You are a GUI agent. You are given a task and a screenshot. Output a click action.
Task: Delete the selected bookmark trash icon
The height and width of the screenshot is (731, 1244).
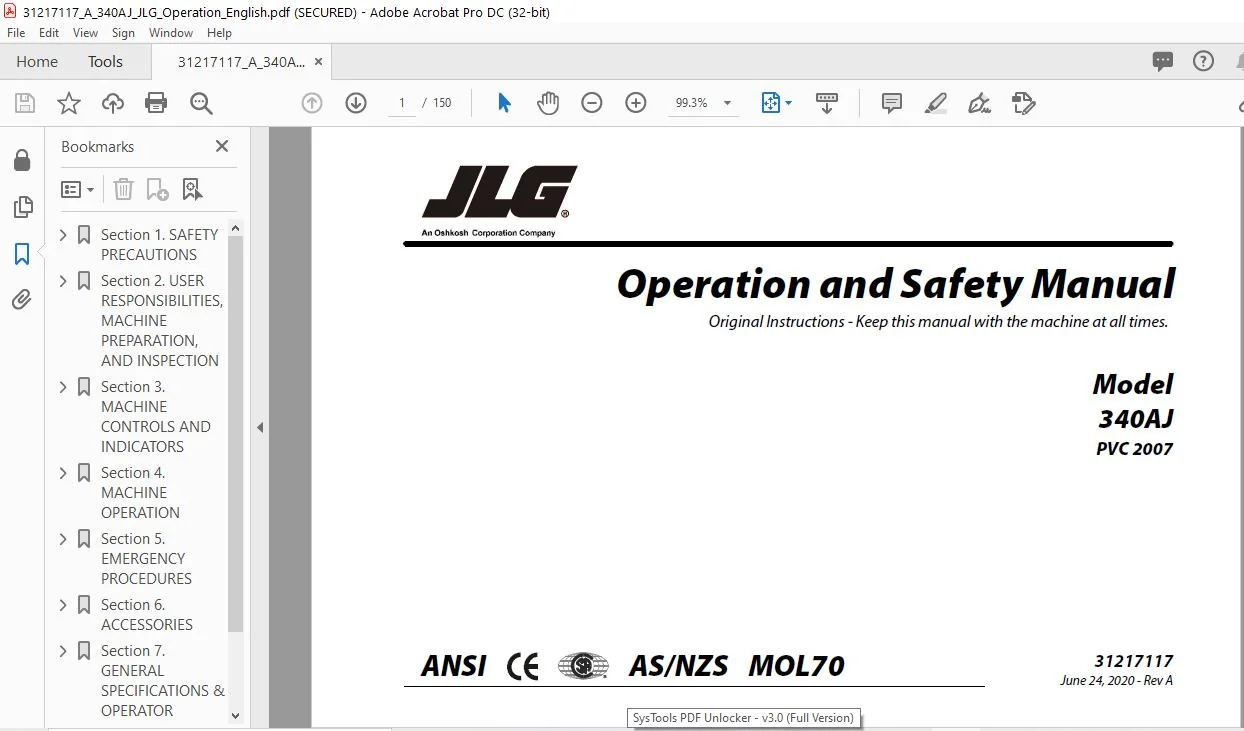[x=123, y=189]
